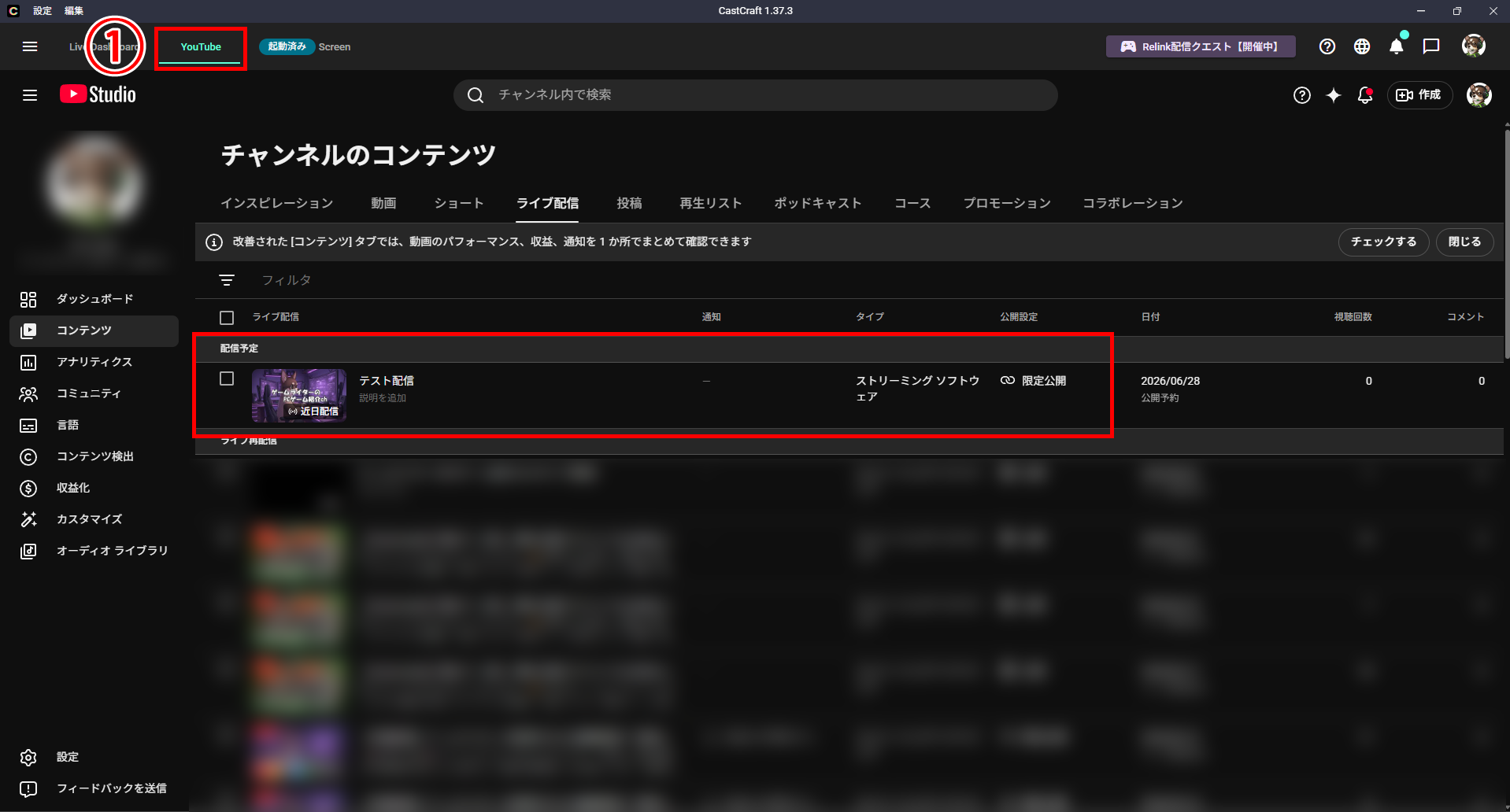Viewport: 1510px width, 812px height.
Task: Click the filter lines icon
Action: 227,280
